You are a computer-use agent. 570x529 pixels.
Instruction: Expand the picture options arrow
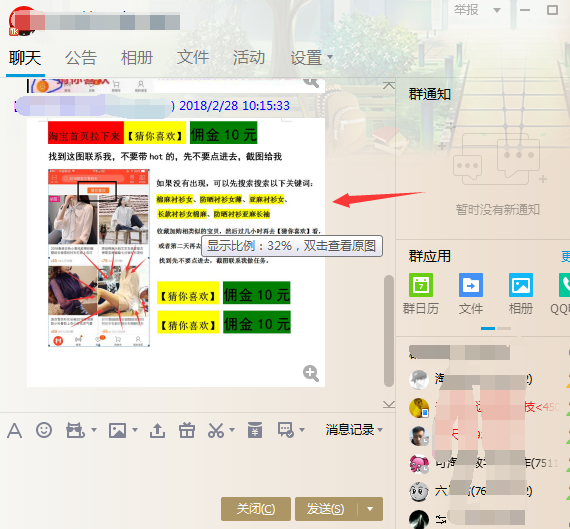click(135, 430)
